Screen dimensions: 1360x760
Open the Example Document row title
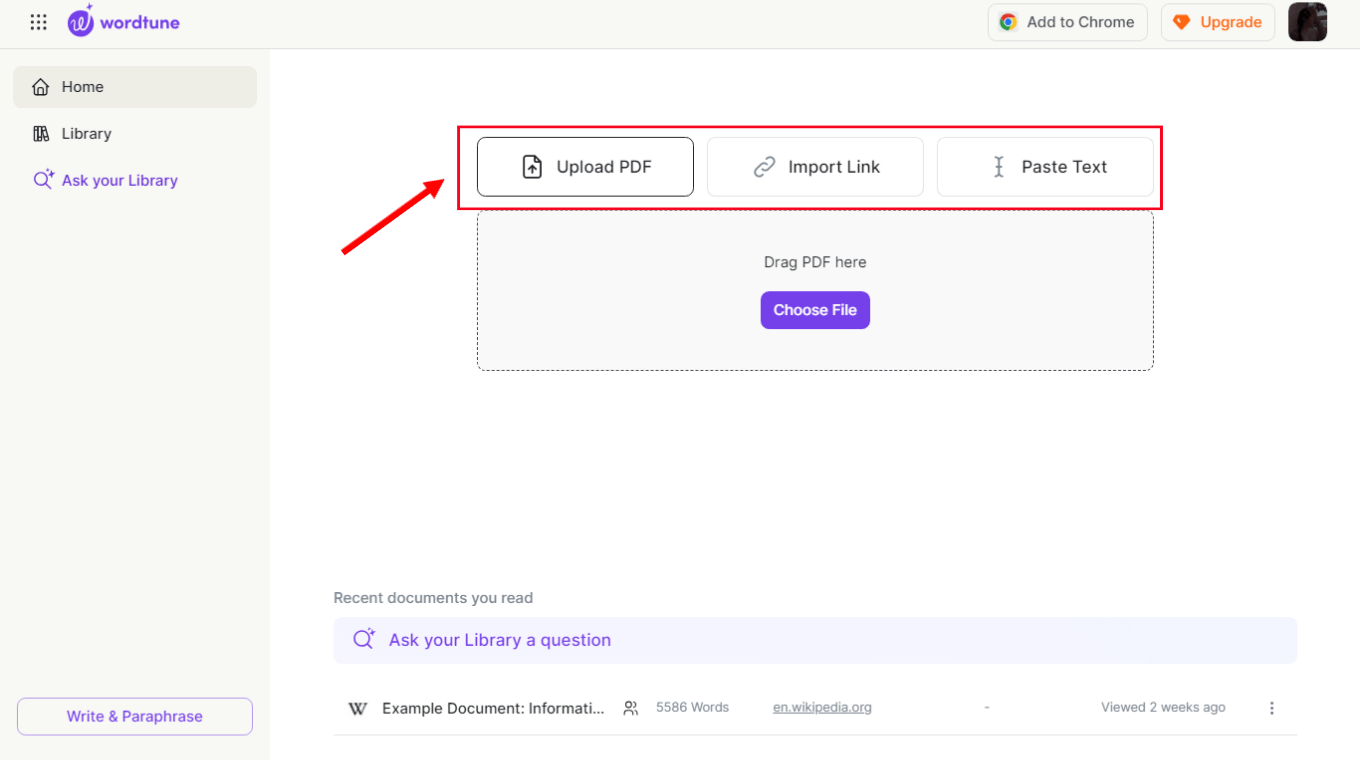point(494,708)
